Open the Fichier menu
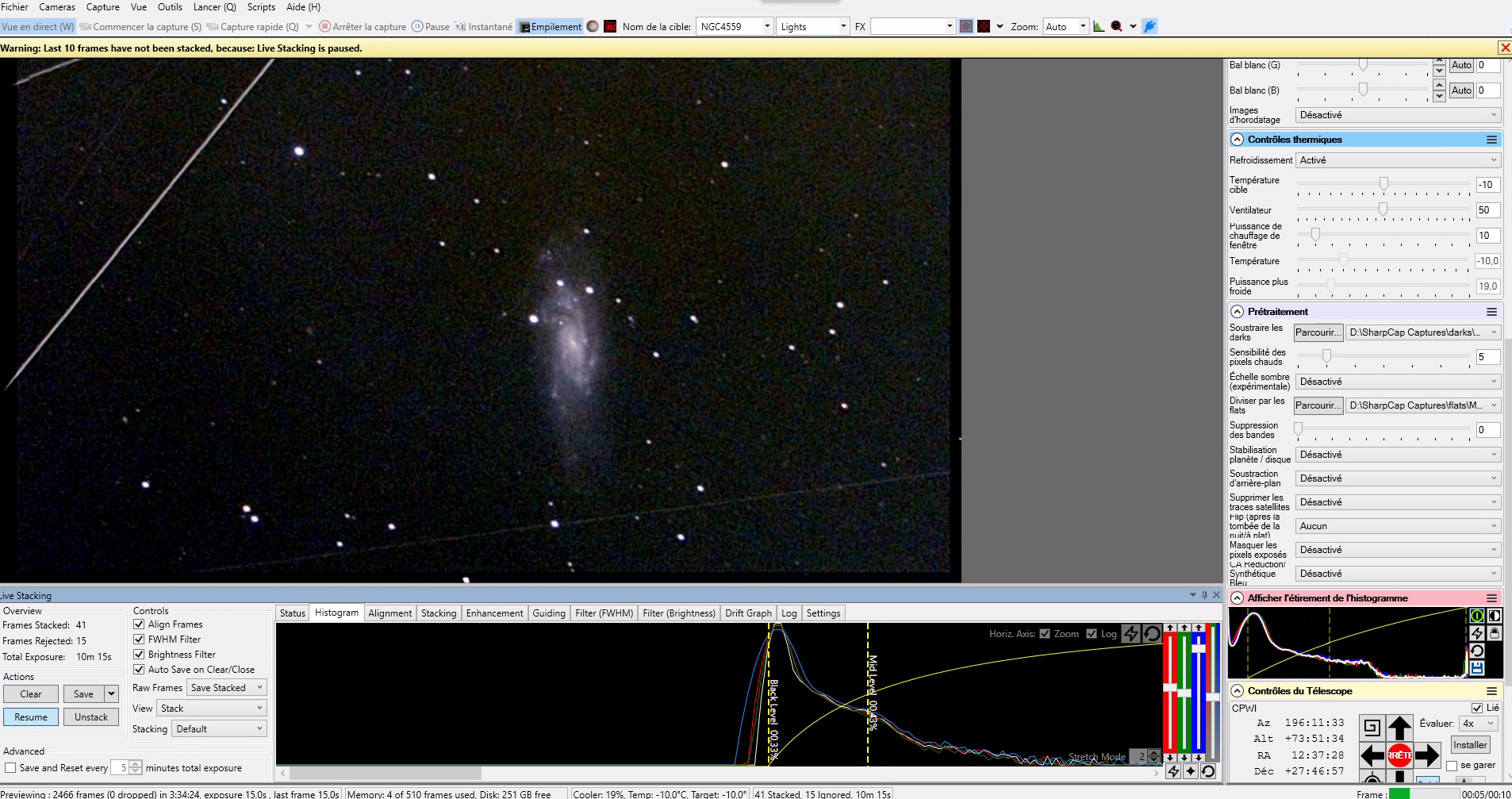The image size is (1512, 799). pos(14,7)
